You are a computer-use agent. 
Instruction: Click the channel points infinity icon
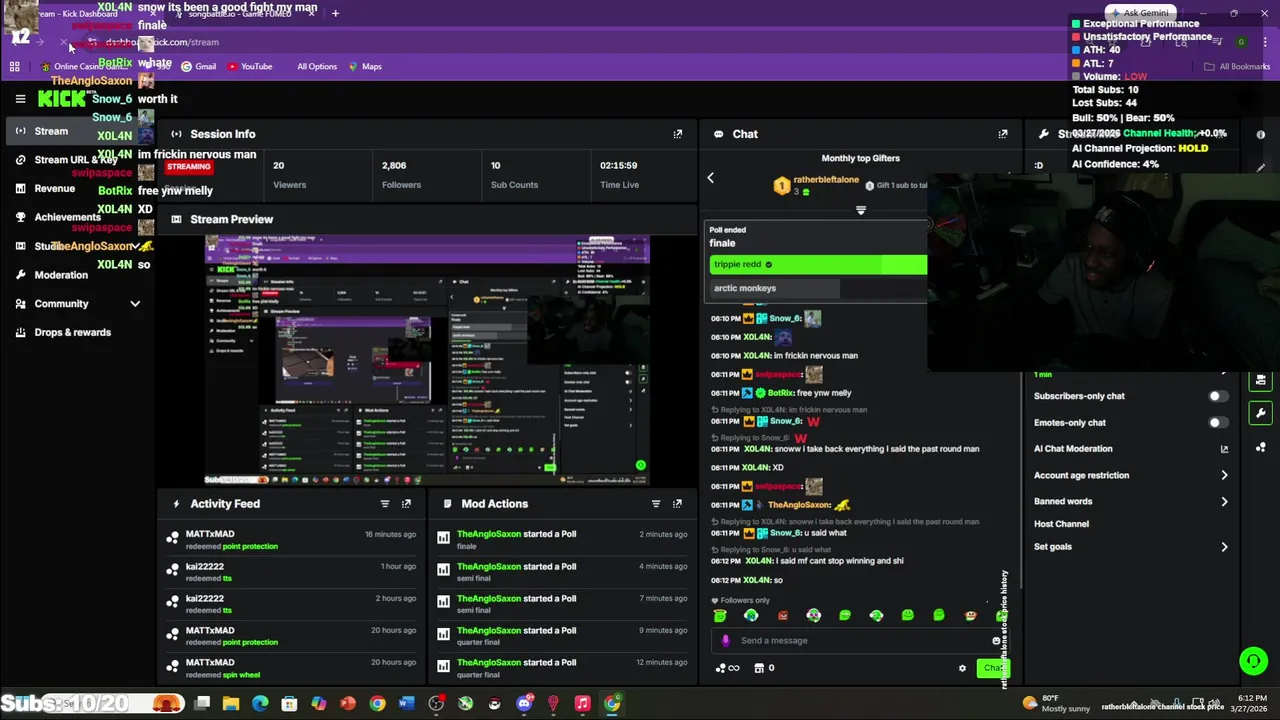[728, 668]
